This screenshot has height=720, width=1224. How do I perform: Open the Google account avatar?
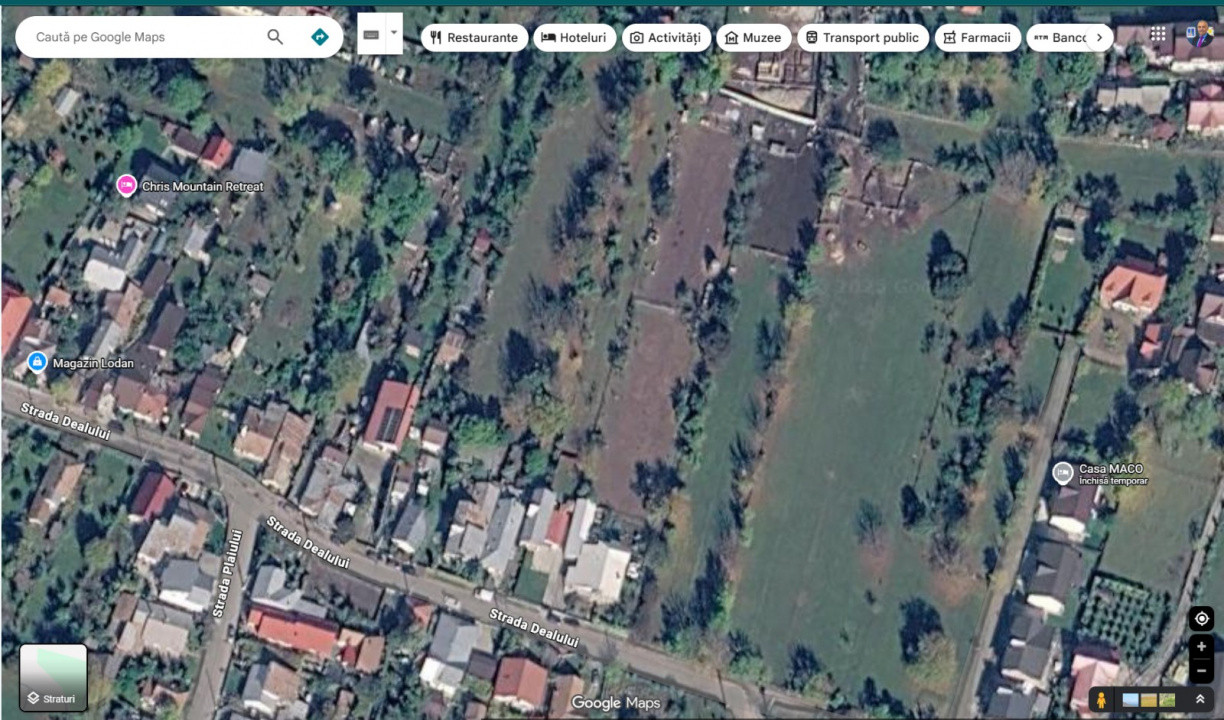tap(1200, 34)
